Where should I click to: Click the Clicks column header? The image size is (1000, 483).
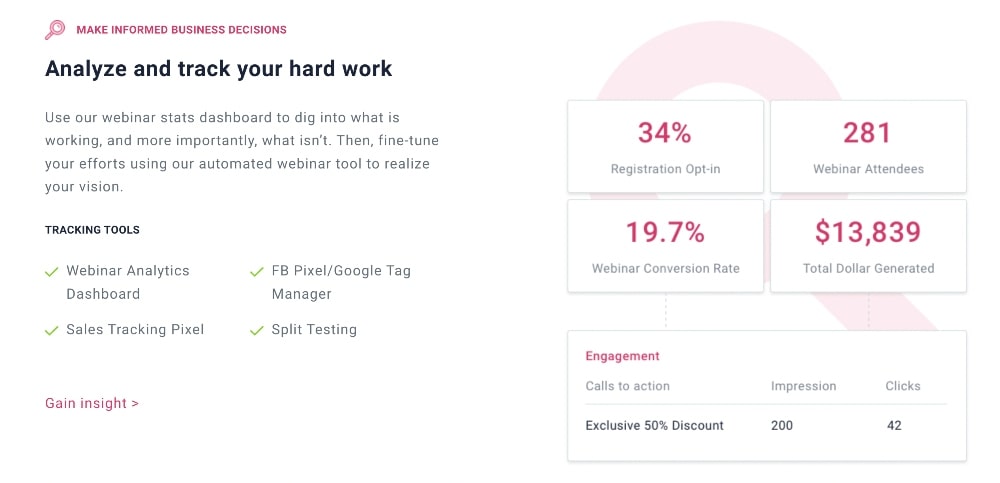pyautogui.click(x=902, y=386)
